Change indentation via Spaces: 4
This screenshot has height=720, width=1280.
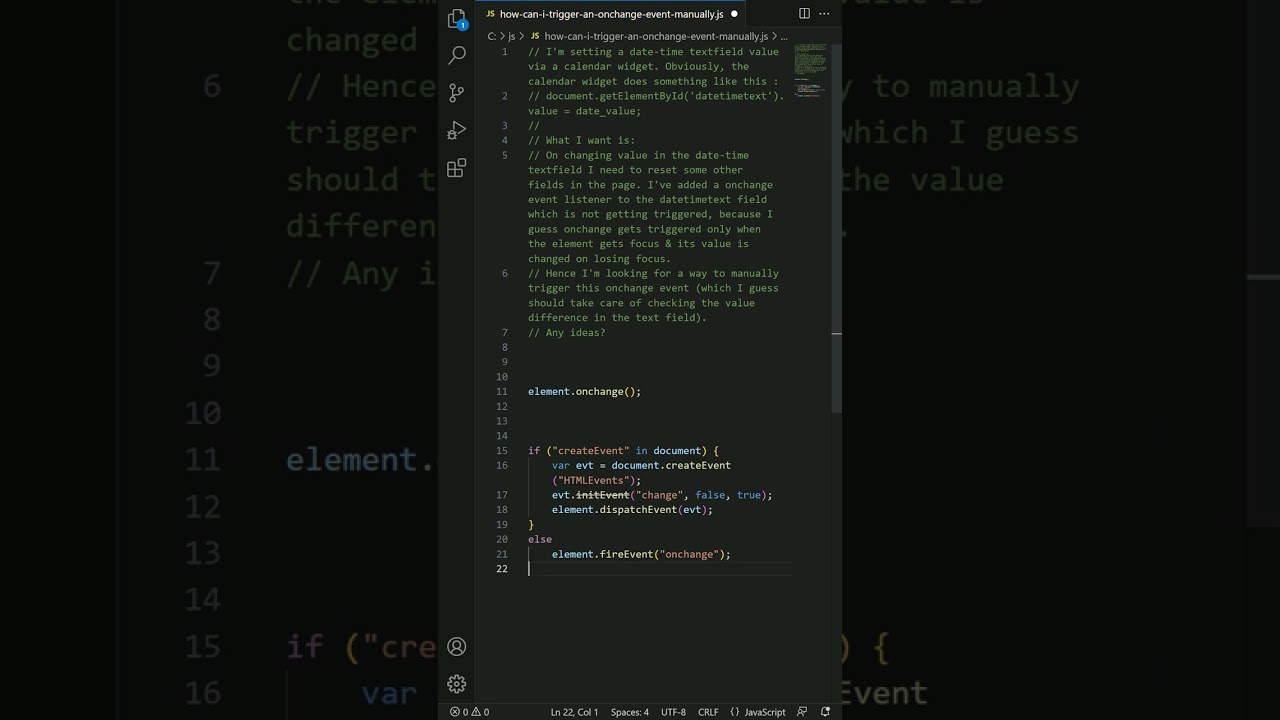tap(630, 712)
